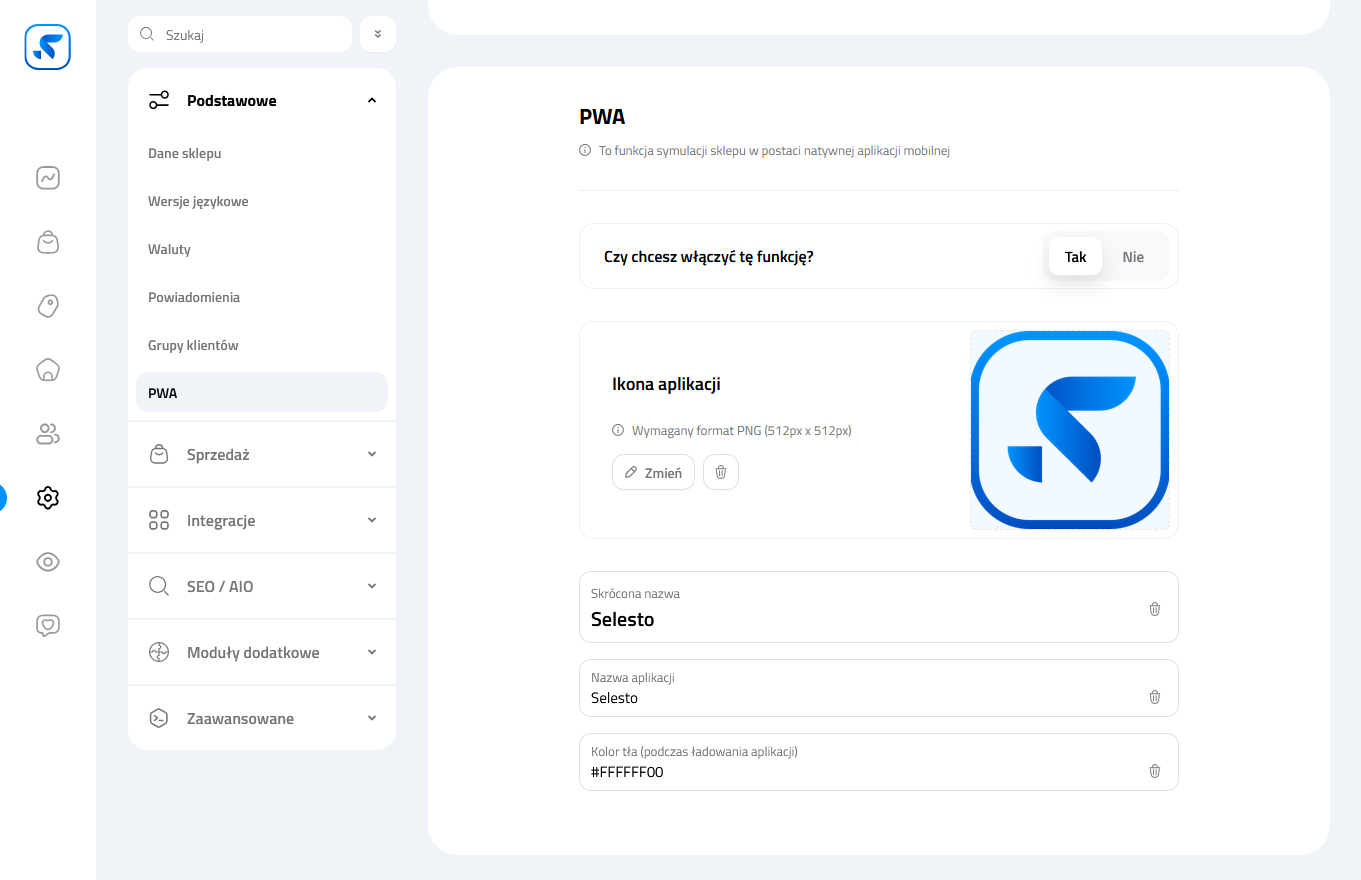
Task: Open the shopping bag orders icon in left rail
Action: [x=48, y=242]
